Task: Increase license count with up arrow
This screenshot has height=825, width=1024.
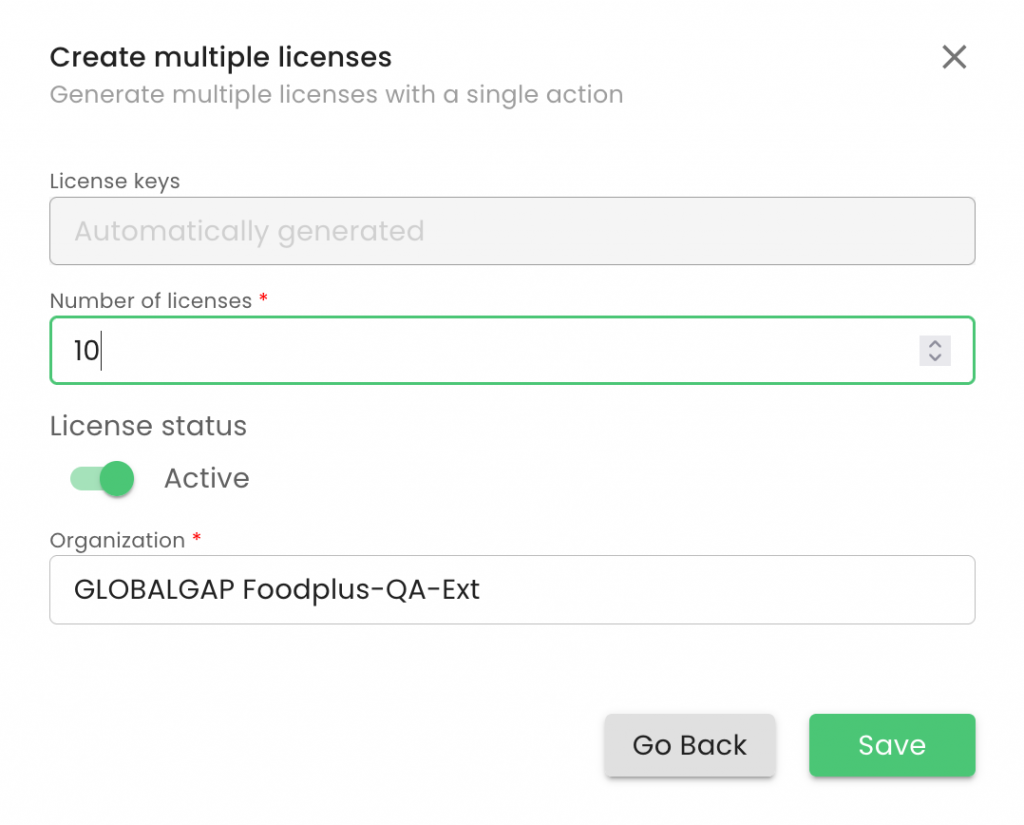Action: pyautogui.click(x=935, y=344)
